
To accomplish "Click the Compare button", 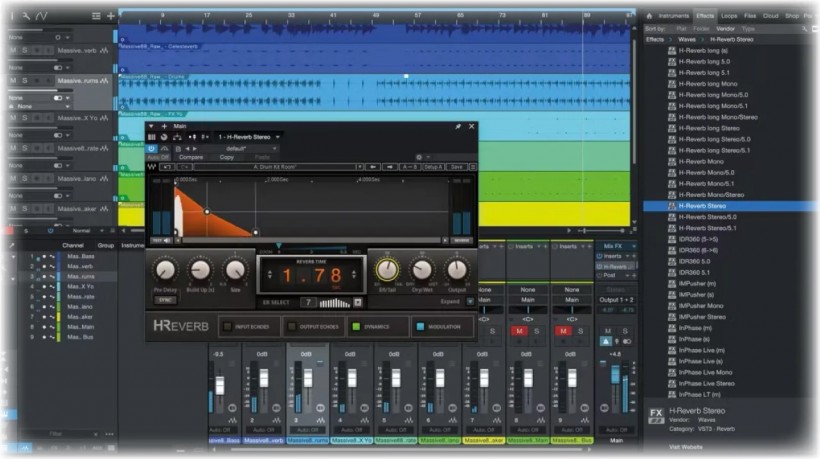I will click(191, 157).
